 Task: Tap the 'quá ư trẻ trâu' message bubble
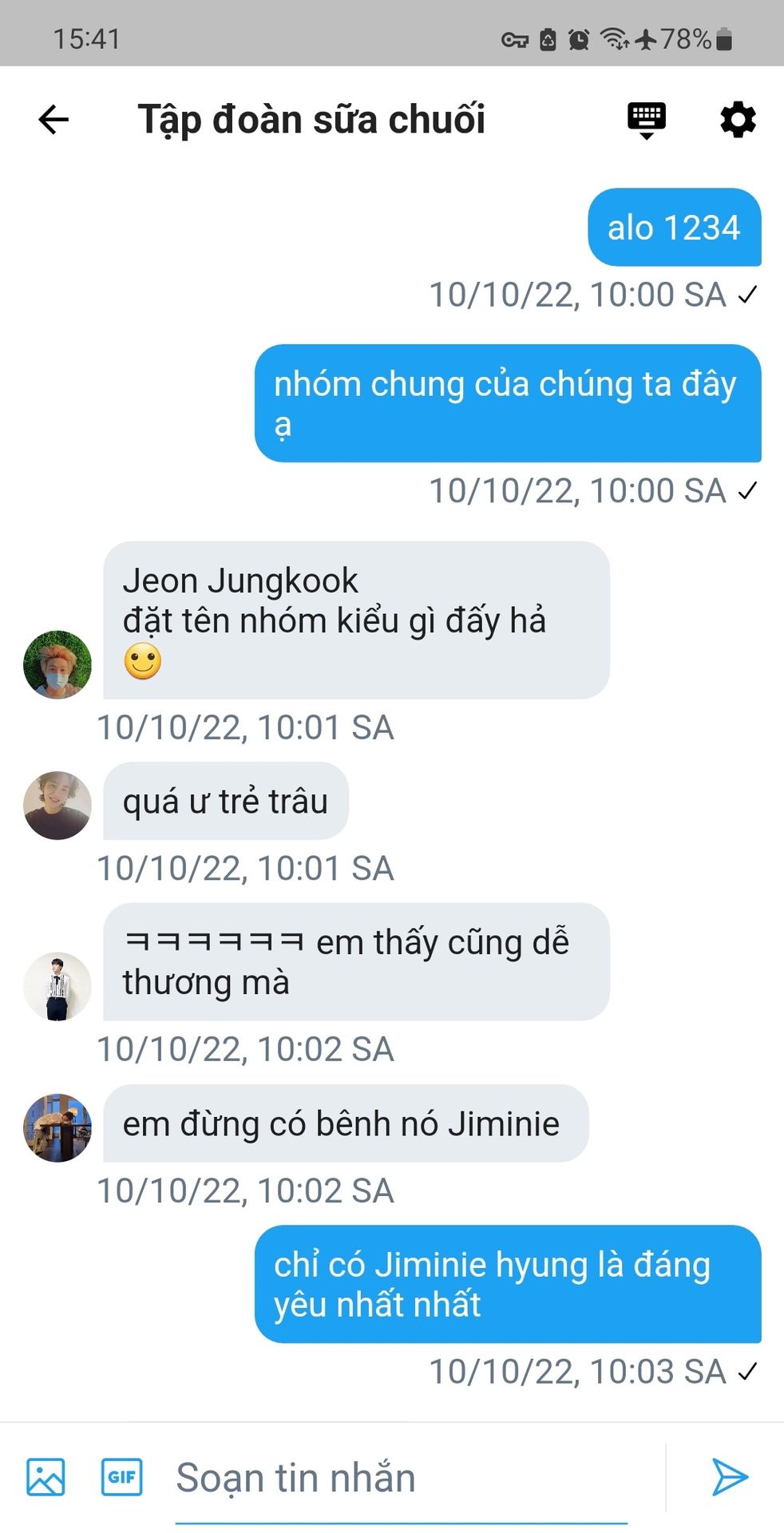226,801
